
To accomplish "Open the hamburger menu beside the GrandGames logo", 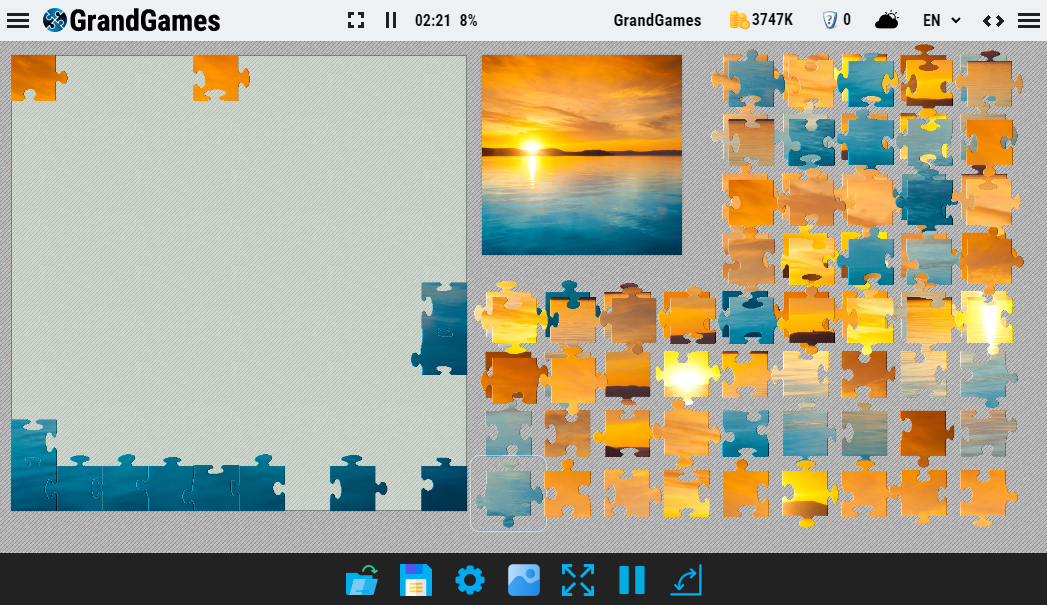I will [x=18, y=21].
